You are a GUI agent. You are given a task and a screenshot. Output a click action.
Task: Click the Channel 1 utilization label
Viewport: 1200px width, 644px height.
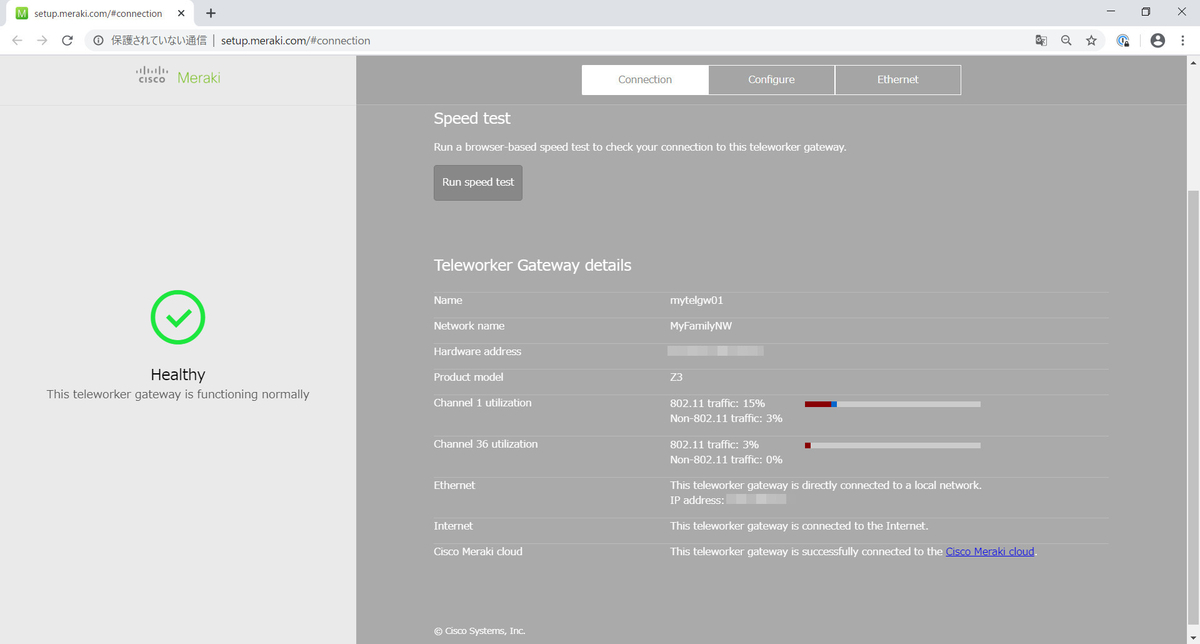483,403
